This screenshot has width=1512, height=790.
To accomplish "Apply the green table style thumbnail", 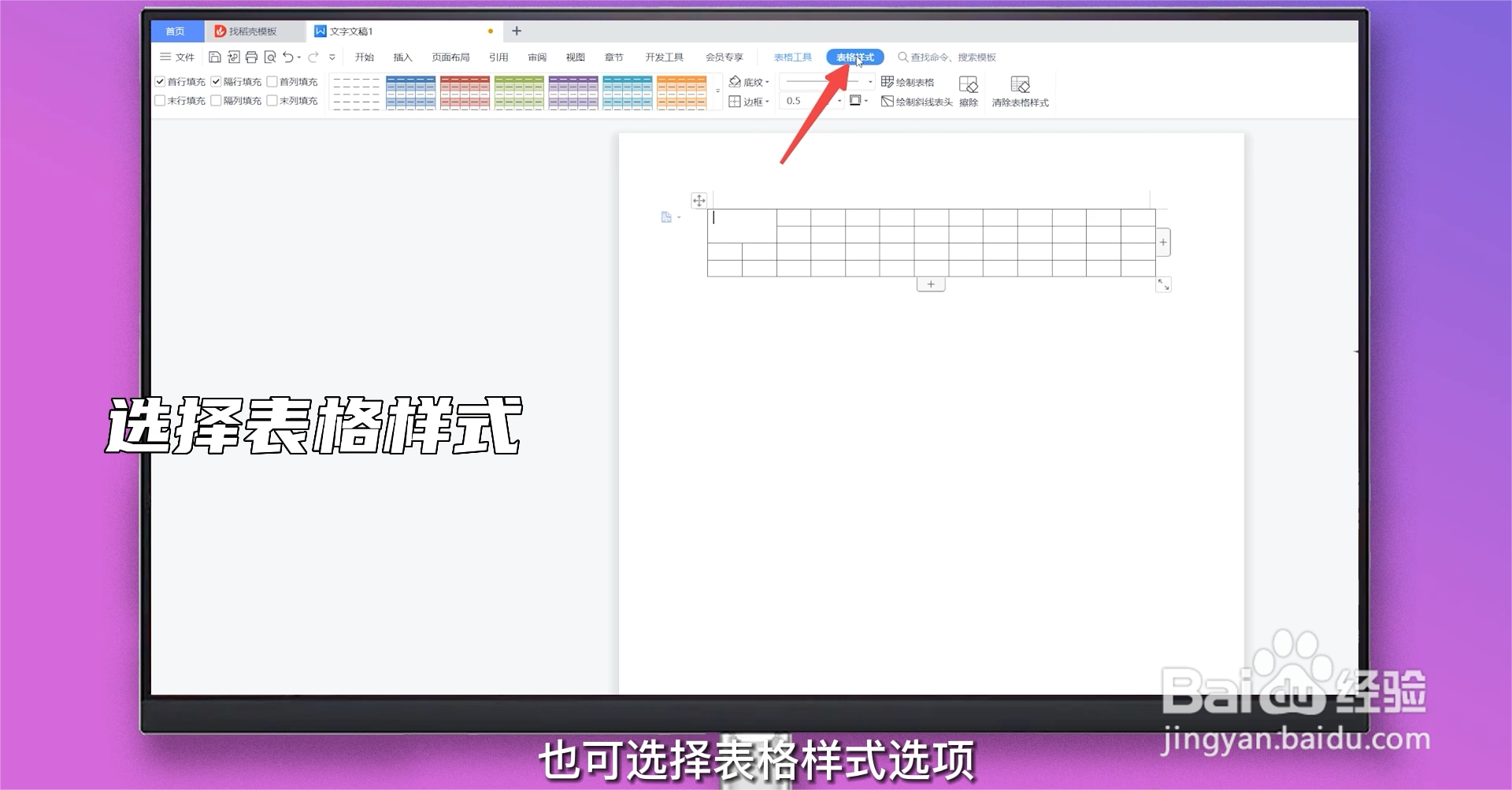I will pyautogui.click(x=519, y=92).
